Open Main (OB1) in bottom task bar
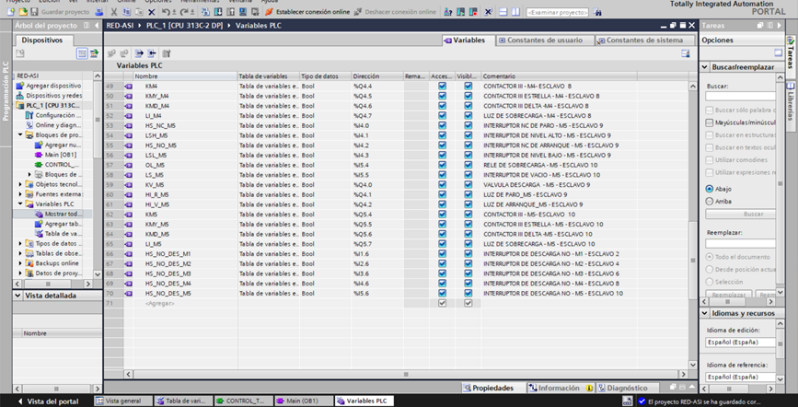The image size is (798, 407). (x=304, y=401)
